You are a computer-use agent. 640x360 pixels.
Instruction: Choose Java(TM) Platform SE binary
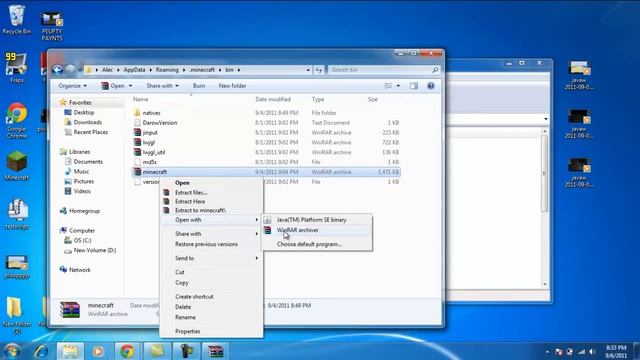click(x=317, y=220)
